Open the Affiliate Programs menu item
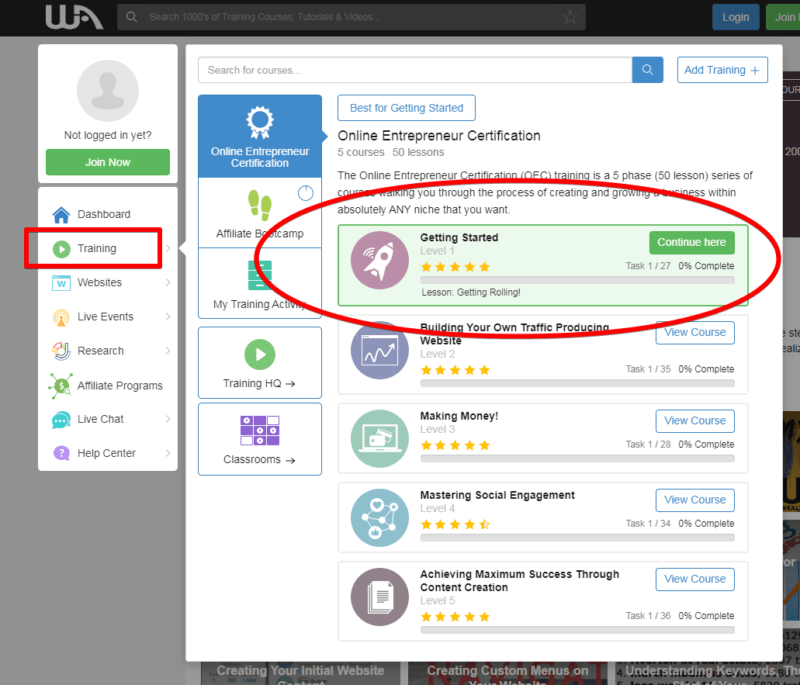This screenshot has width=800, height=685. 108,386
